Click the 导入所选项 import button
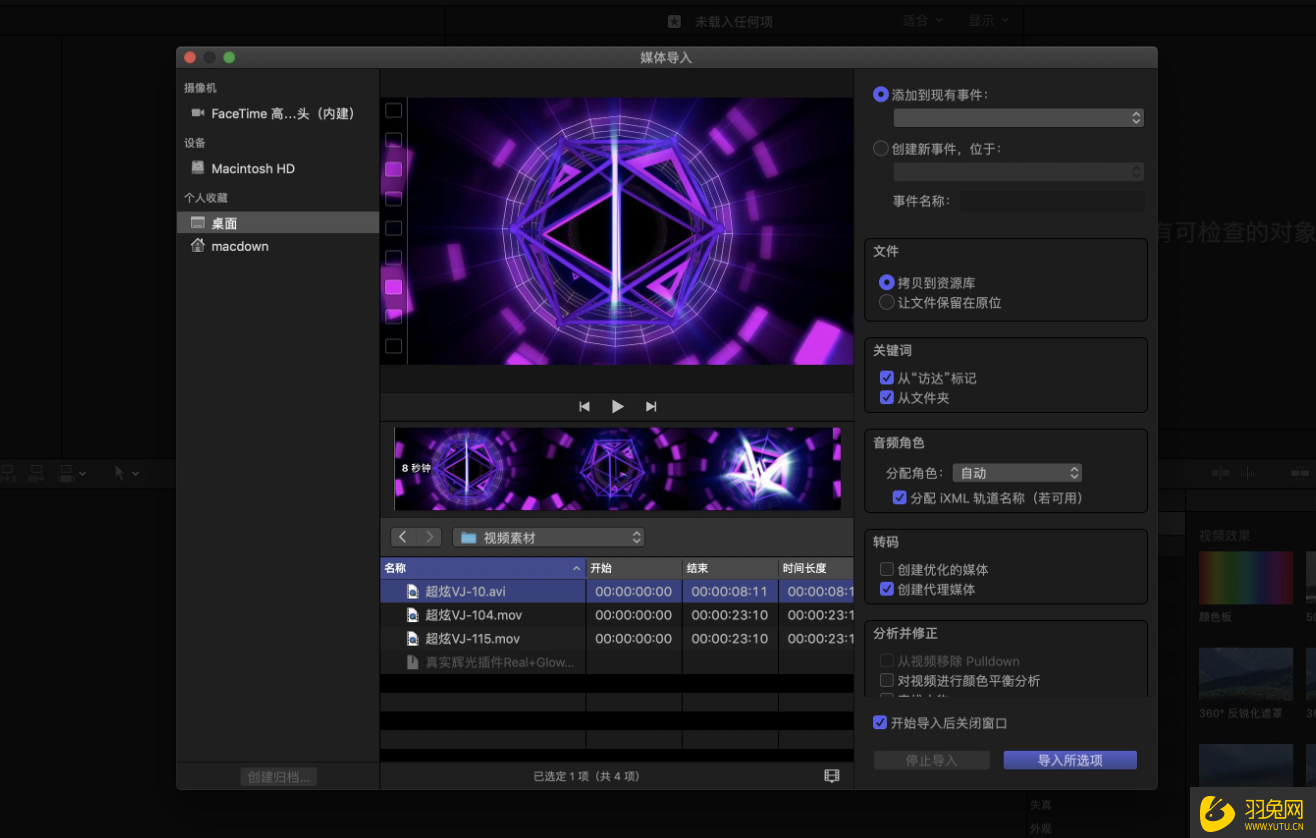The image size is (1316, 838). tap(1069, 759)
